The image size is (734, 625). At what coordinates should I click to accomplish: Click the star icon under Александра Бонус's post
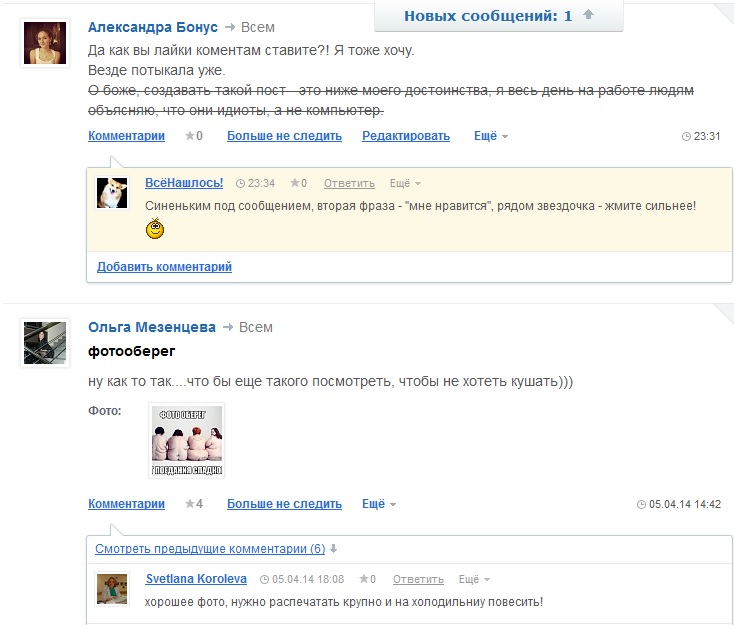pos(190,136)
